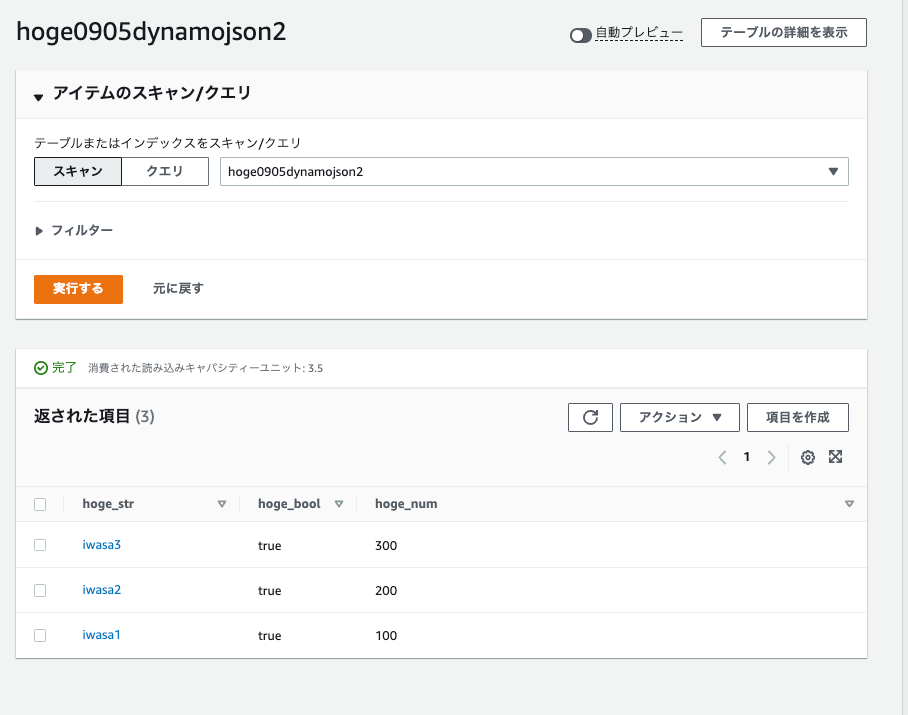Run the scan with 実行する

[78, 287]
